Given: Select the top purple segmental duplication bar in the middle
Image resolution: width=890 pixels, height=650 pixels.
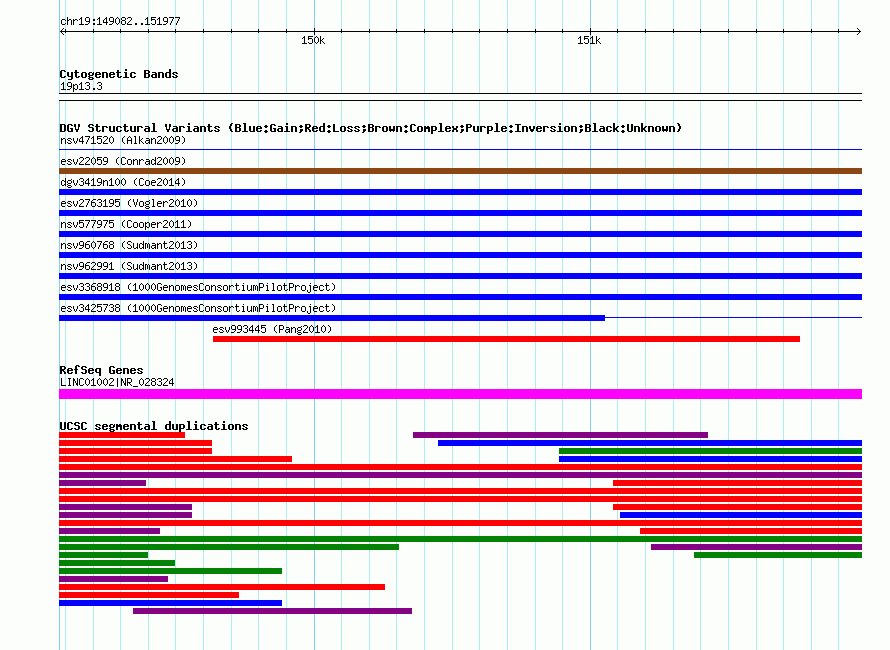Looking at the screenshot, I should (x=560, y=435).
